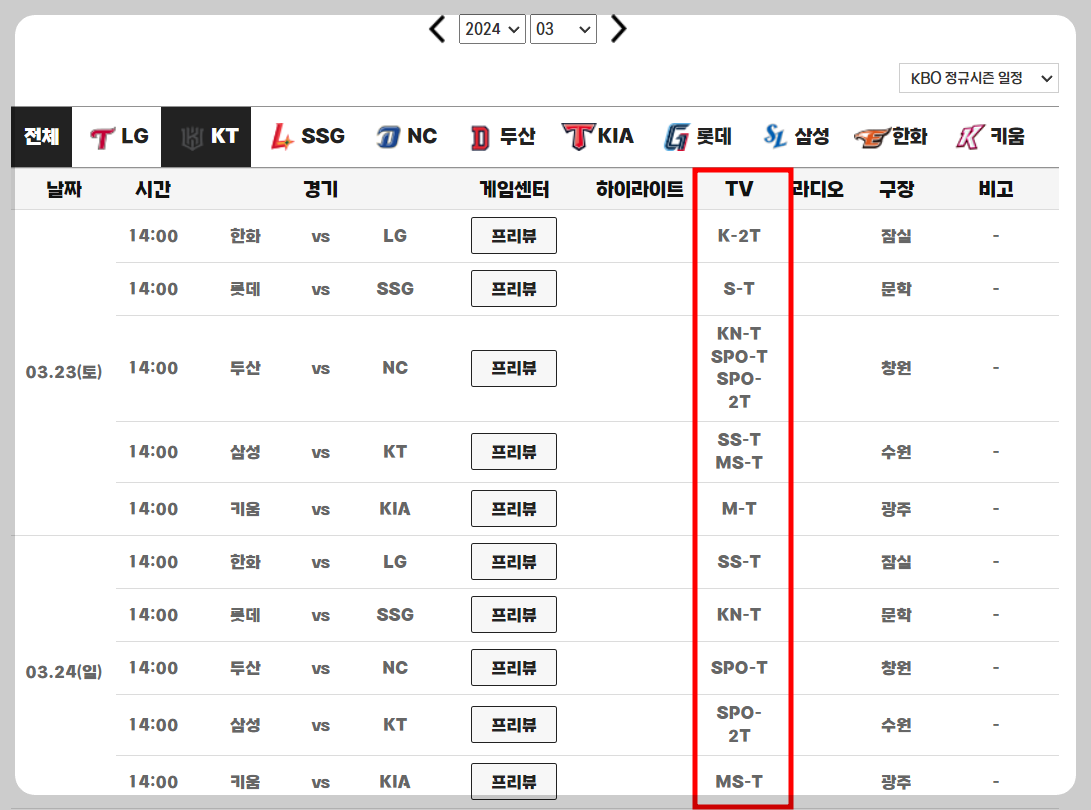Open 프리뷰 for 03.24 두산 vs NC

[513, 667]
